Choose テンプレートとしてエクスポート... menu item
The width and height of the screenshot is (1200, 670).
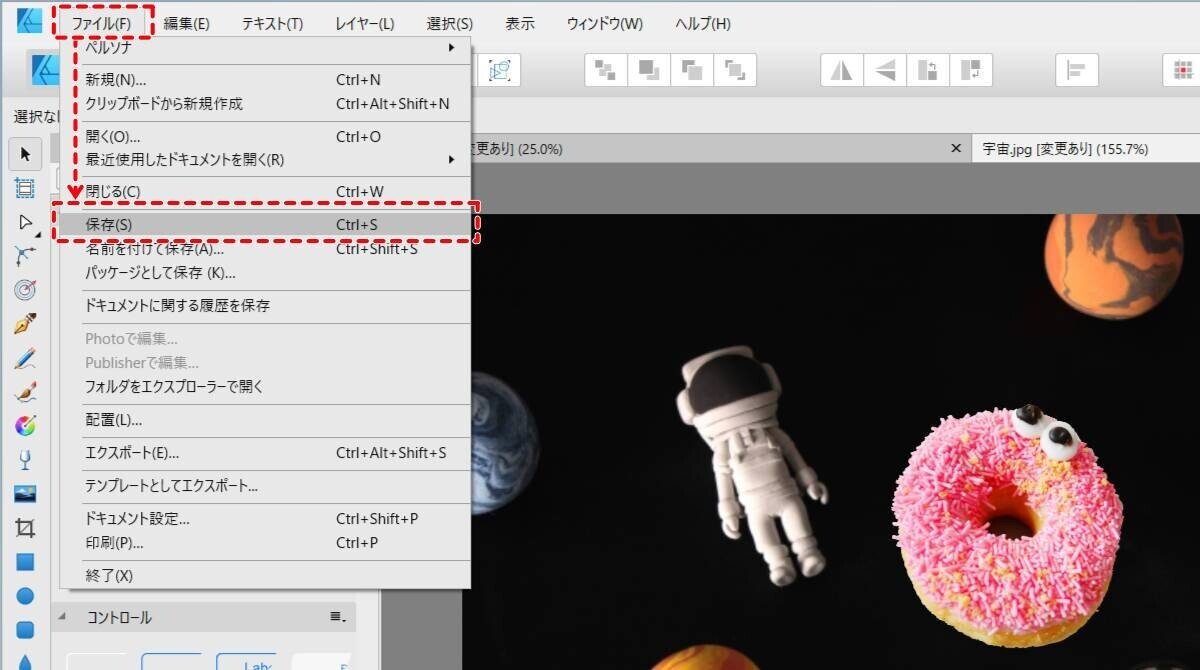point(265,486)
